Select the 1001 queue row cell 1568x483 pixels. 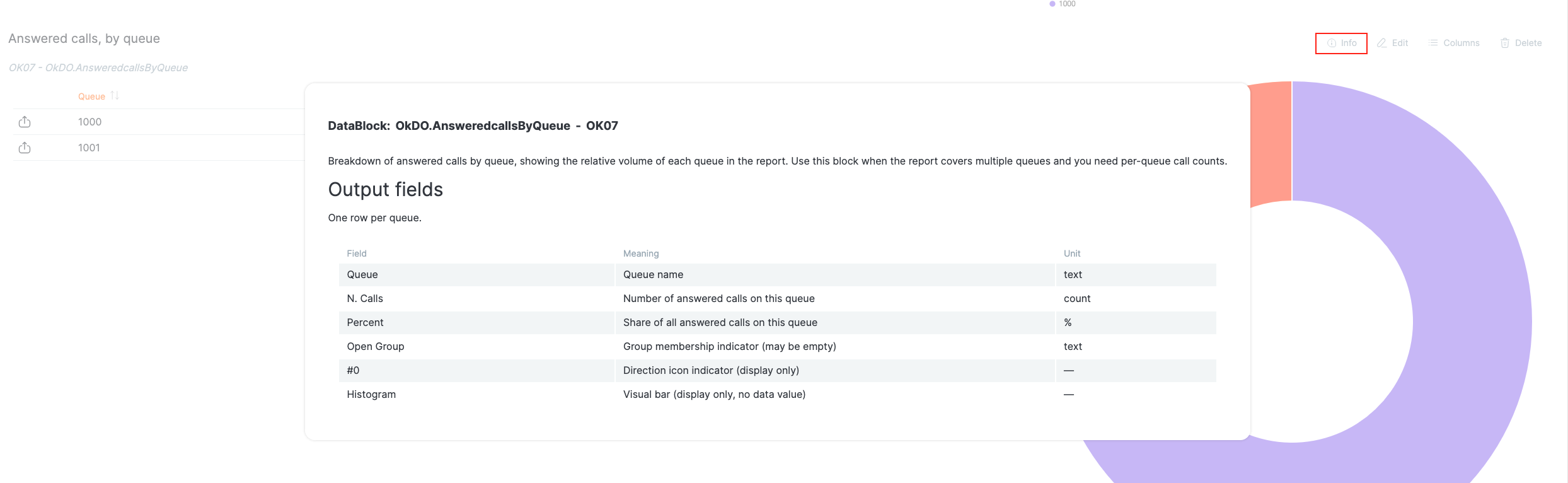(89, 148)
